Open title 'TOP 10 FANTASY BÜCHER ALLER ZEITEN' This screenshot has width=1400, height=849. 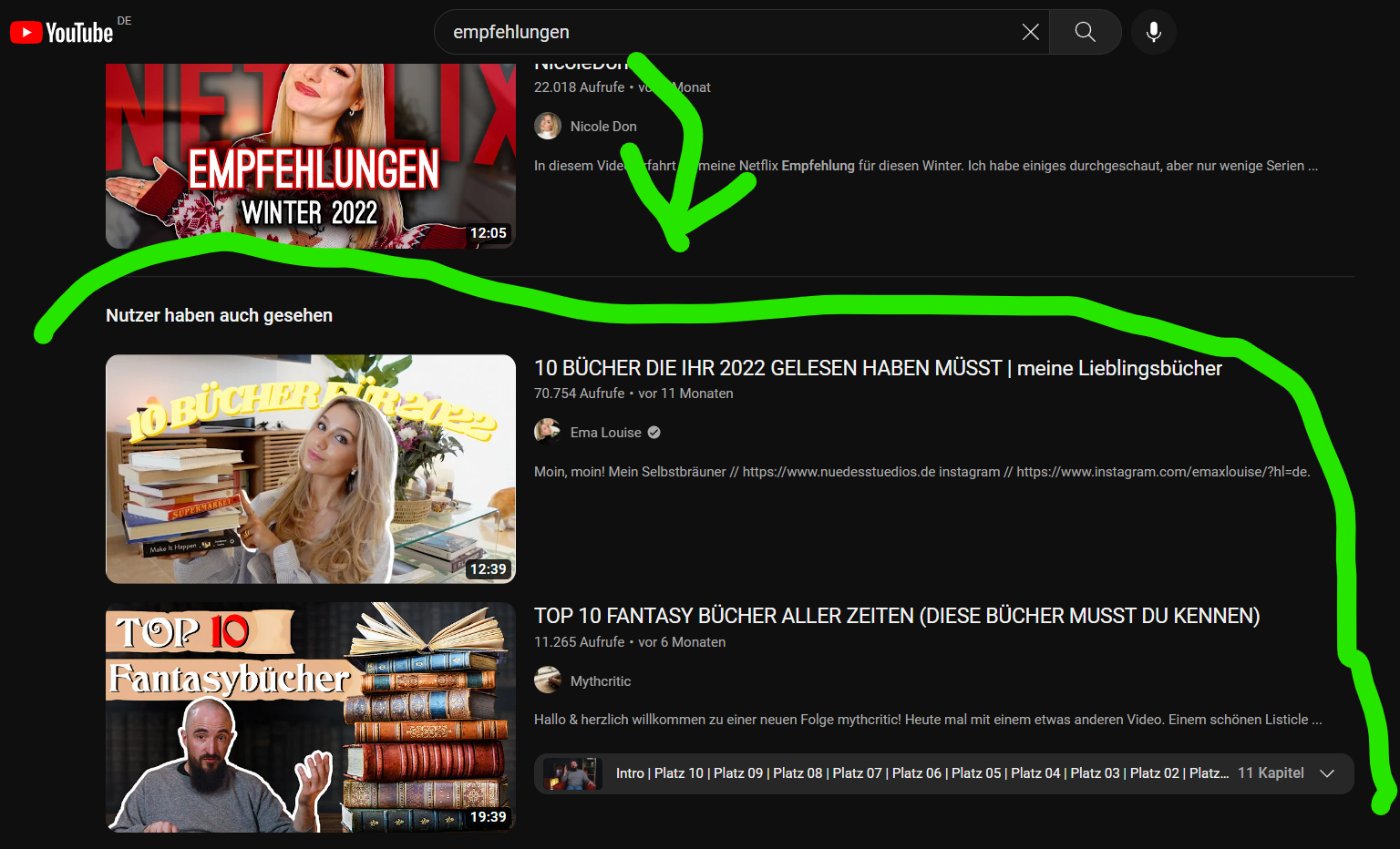coord(896,616)
